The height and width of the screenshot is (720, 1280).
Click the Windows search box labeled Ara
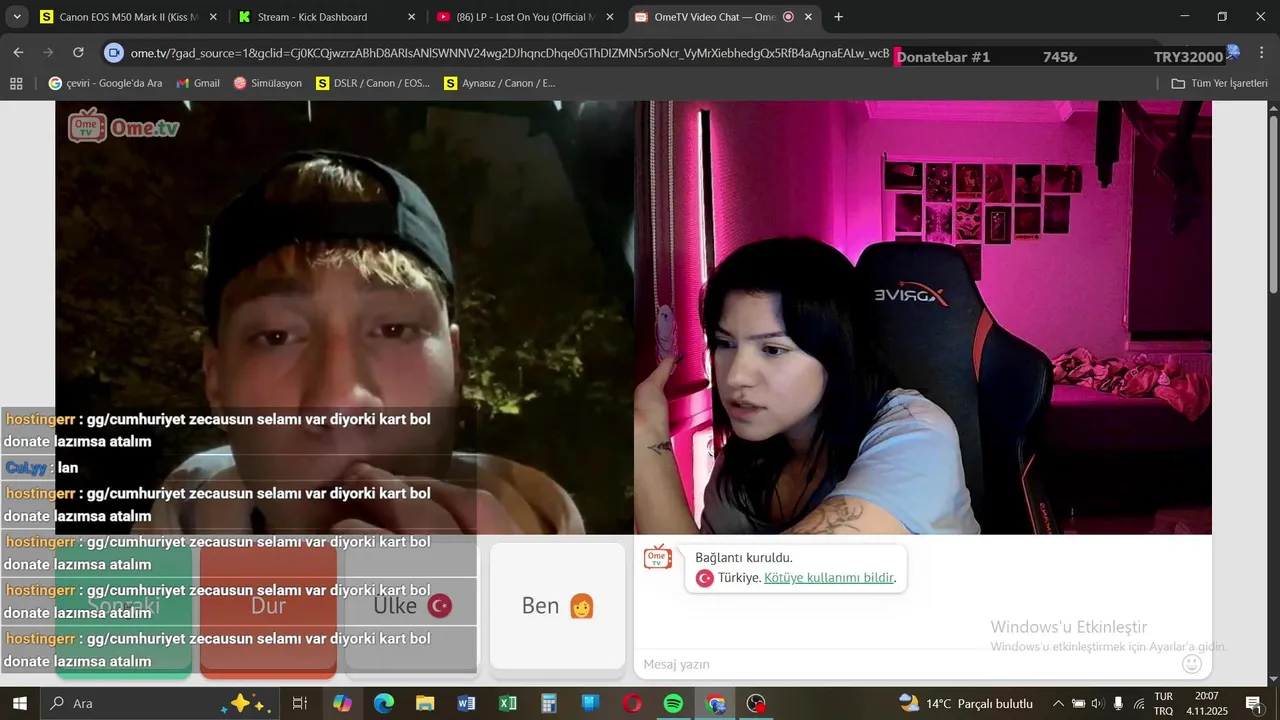tap(160, 703)
